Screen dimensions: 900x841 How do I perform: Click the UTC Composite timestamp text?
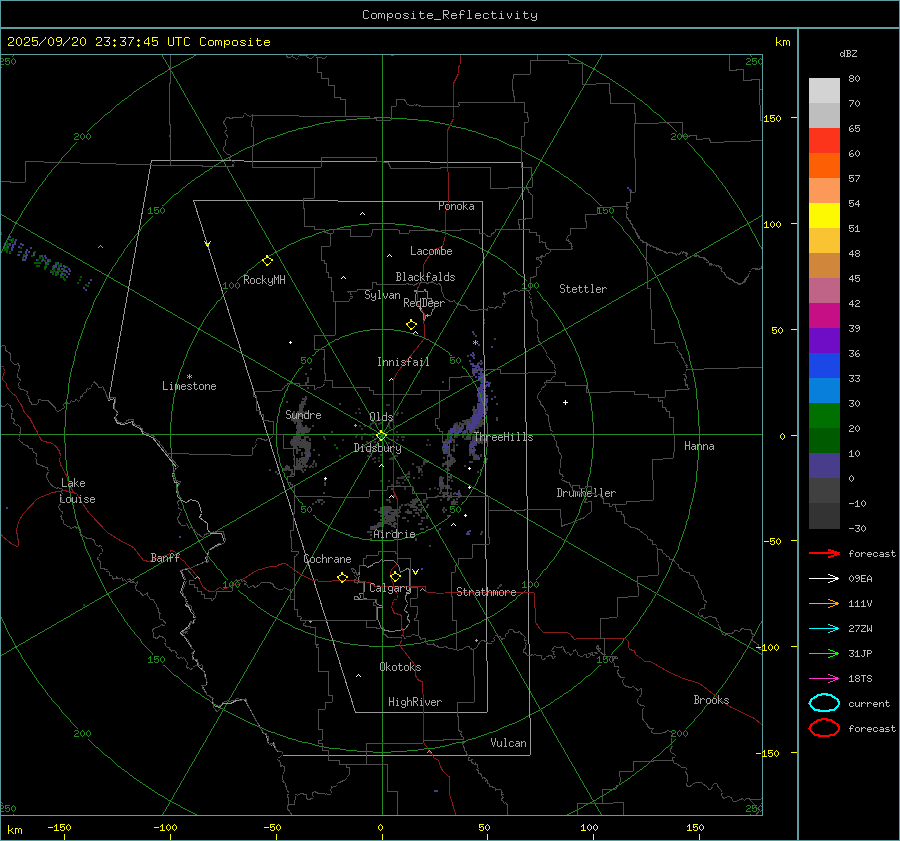click(x=138, y=42)
